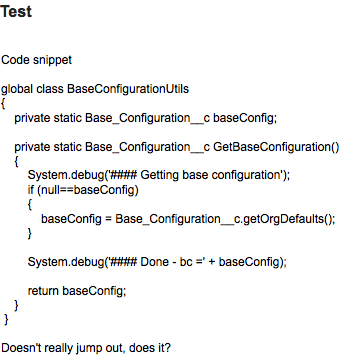
Task: Click getOrgDefaults() in the assignment line
Action: [x=289, y=219]
